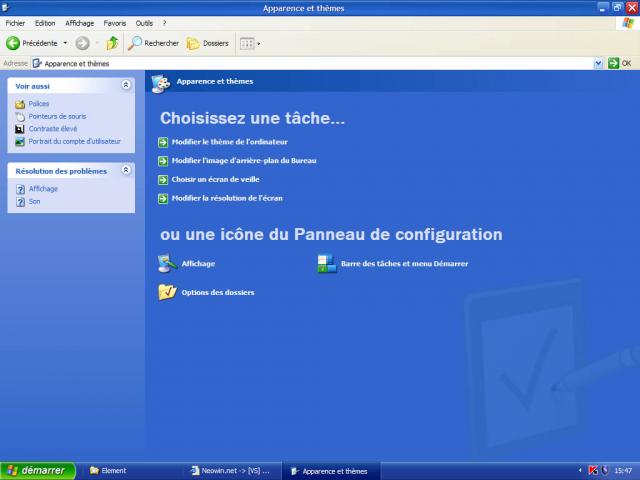Image resolution: width=640 pixels, height=480 pixels.
Task: Click the Apparence et thèmes taskbar button
Action: 331,471
